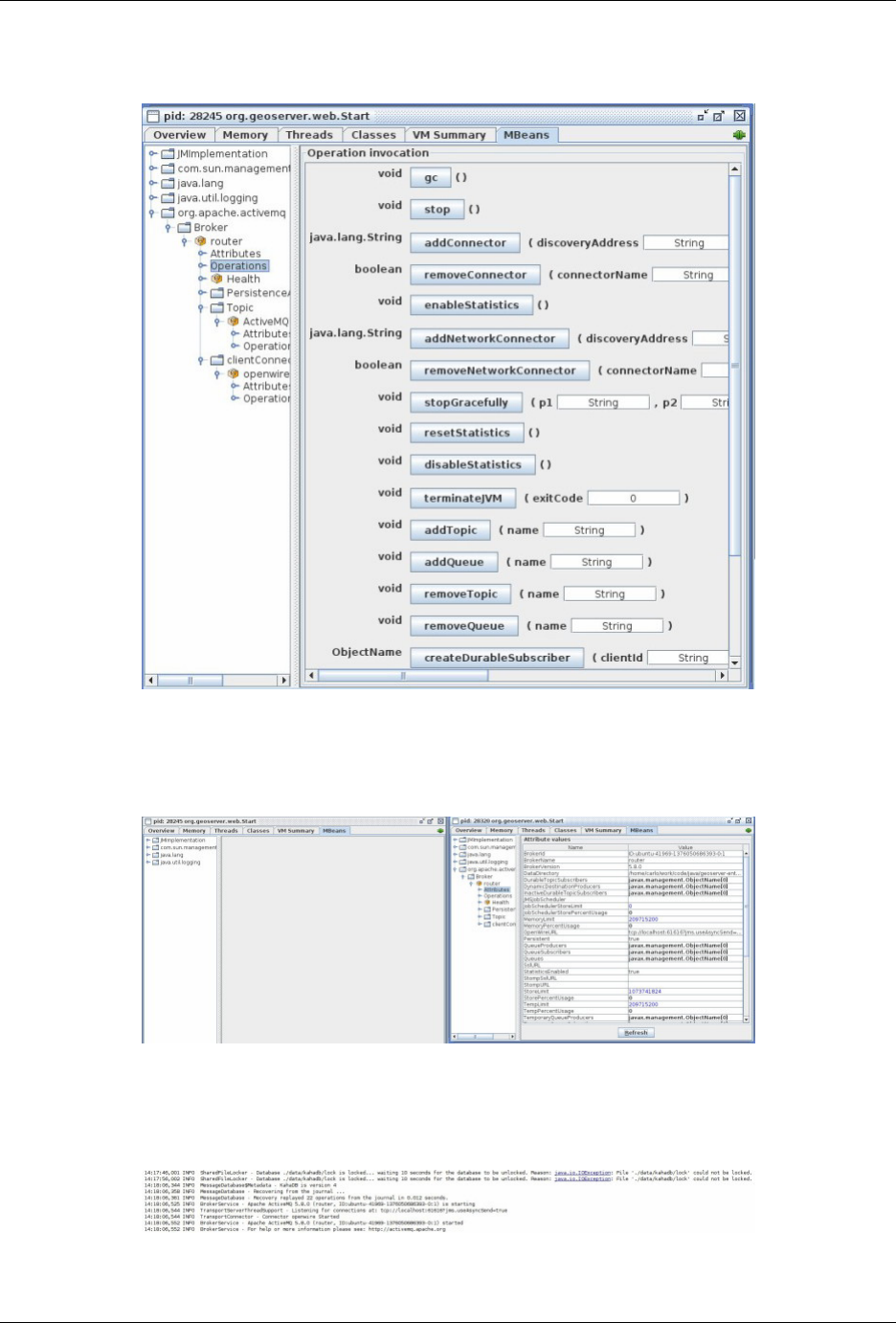Click the removeQueue operation button
Screen dimensions: 896x1323
point(464,626)
